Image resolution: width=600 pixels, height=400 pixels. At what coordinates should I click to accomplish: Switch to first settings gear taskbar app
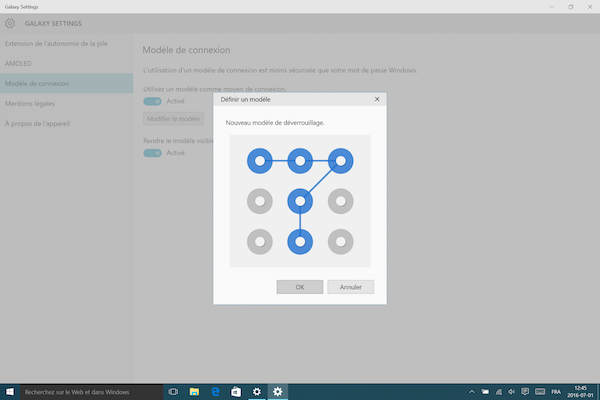point(257,392)
